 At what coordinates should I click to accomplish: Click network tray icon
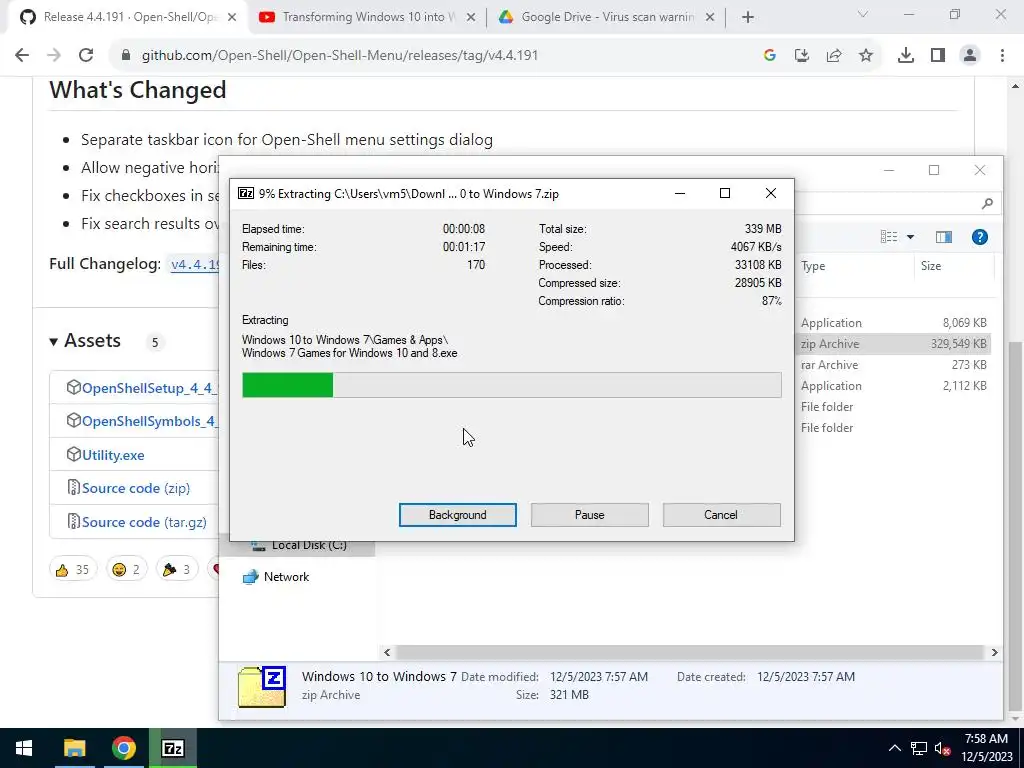[919, 748]
